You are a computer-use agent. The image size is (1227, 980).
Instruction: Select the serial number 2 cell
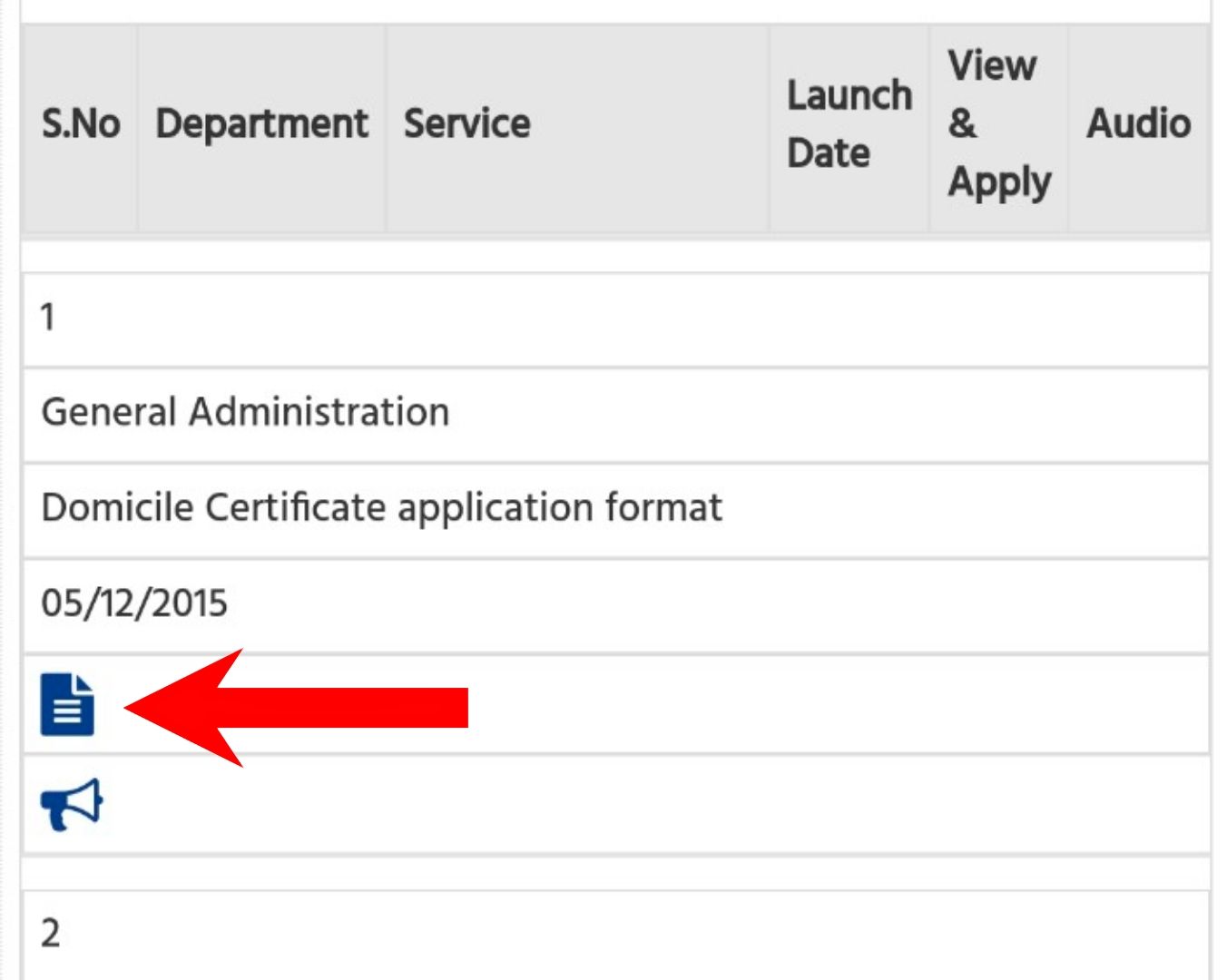616,935
